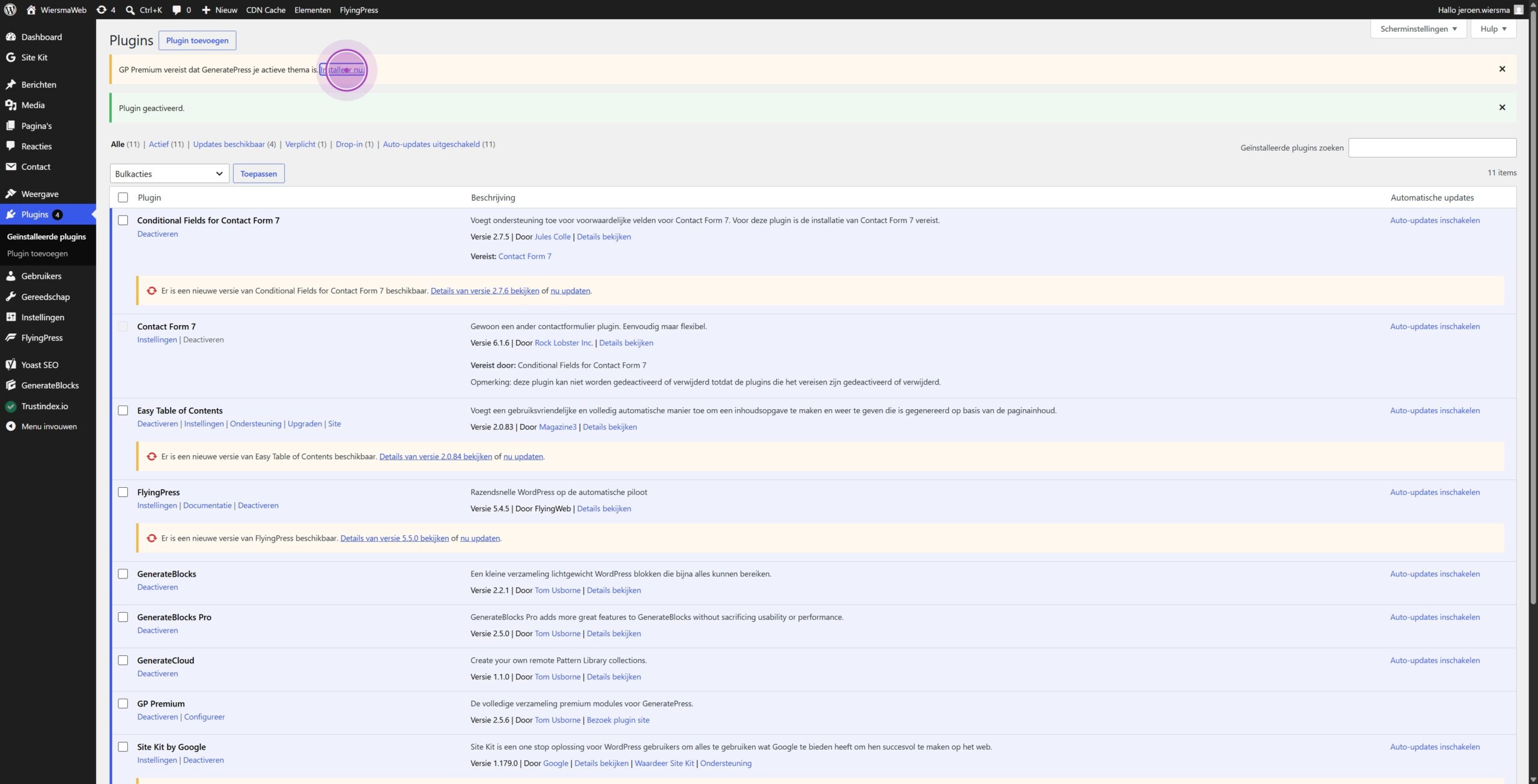
Task: Click the user avatar in admin bar
Action: pos(1519,10)
